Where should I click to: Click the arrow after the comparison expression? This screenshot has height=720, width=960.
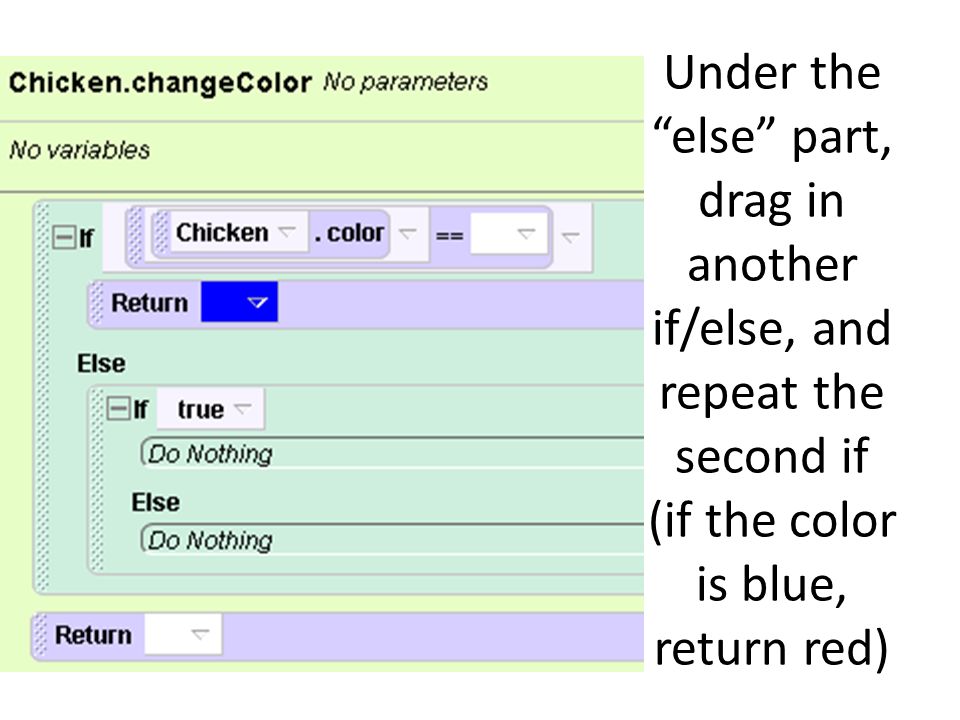point(570,236)
